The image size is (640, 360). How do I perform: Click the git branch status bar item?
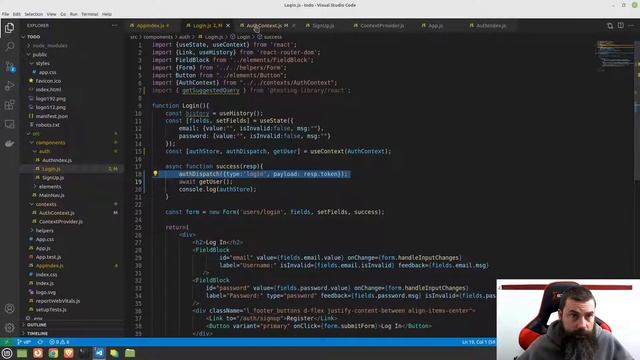click(24, 342)
